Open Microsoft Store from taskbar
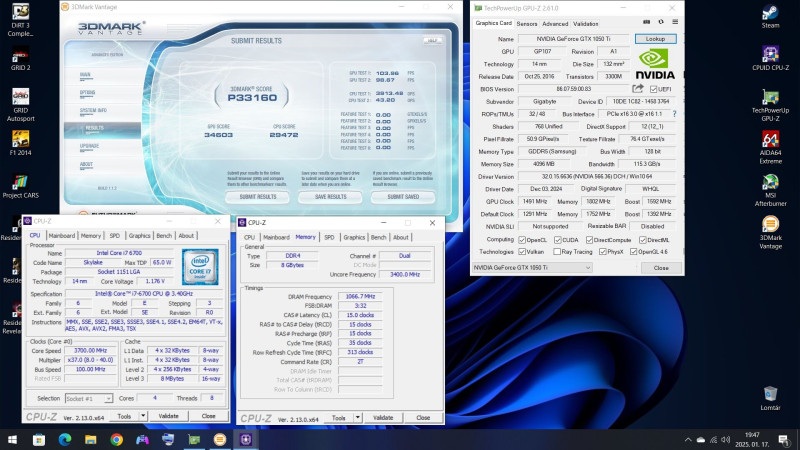 click(39, 439)
